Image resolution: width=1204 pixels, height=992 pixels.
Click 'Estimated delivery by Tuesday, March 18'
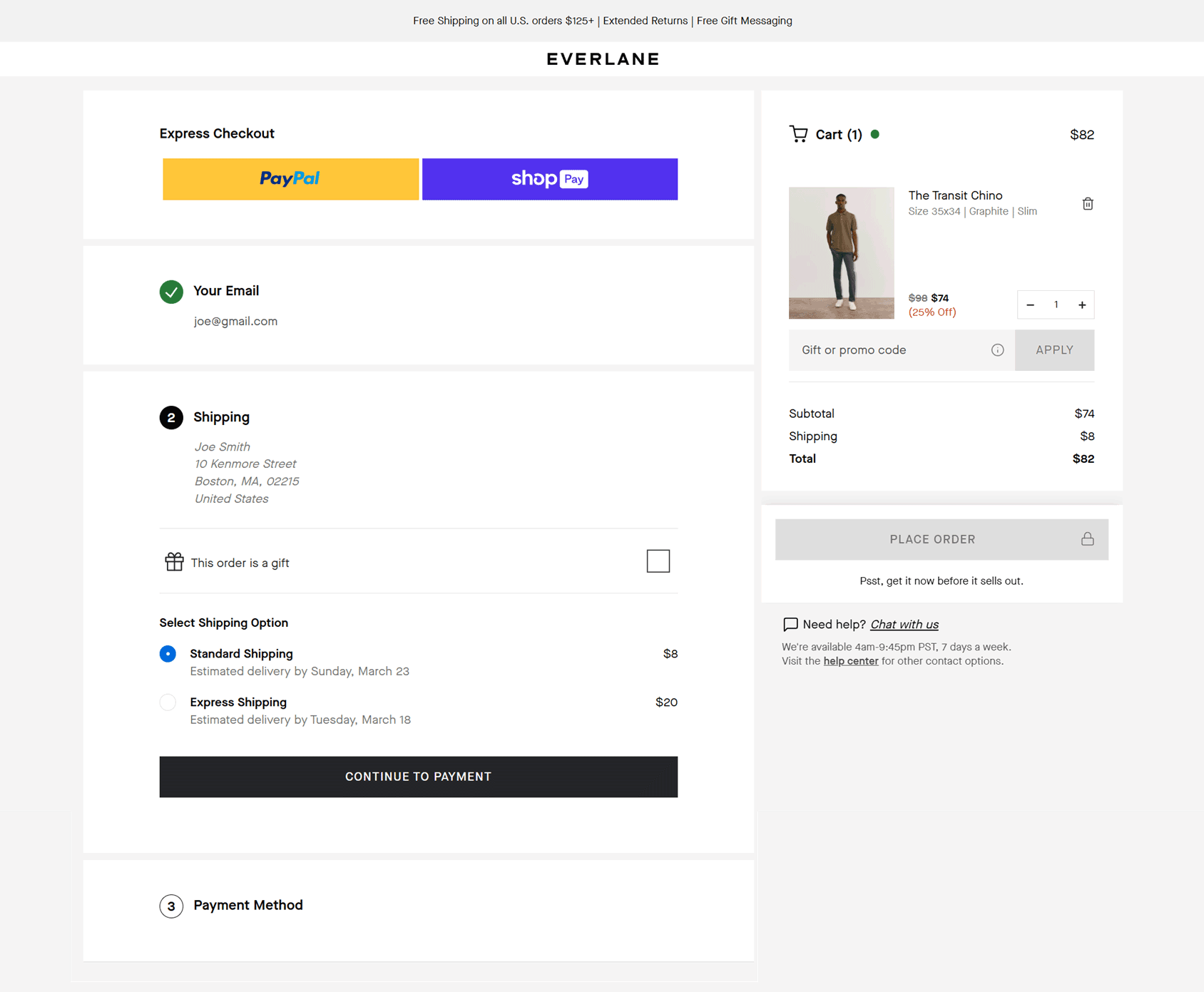tap(300, 720)
